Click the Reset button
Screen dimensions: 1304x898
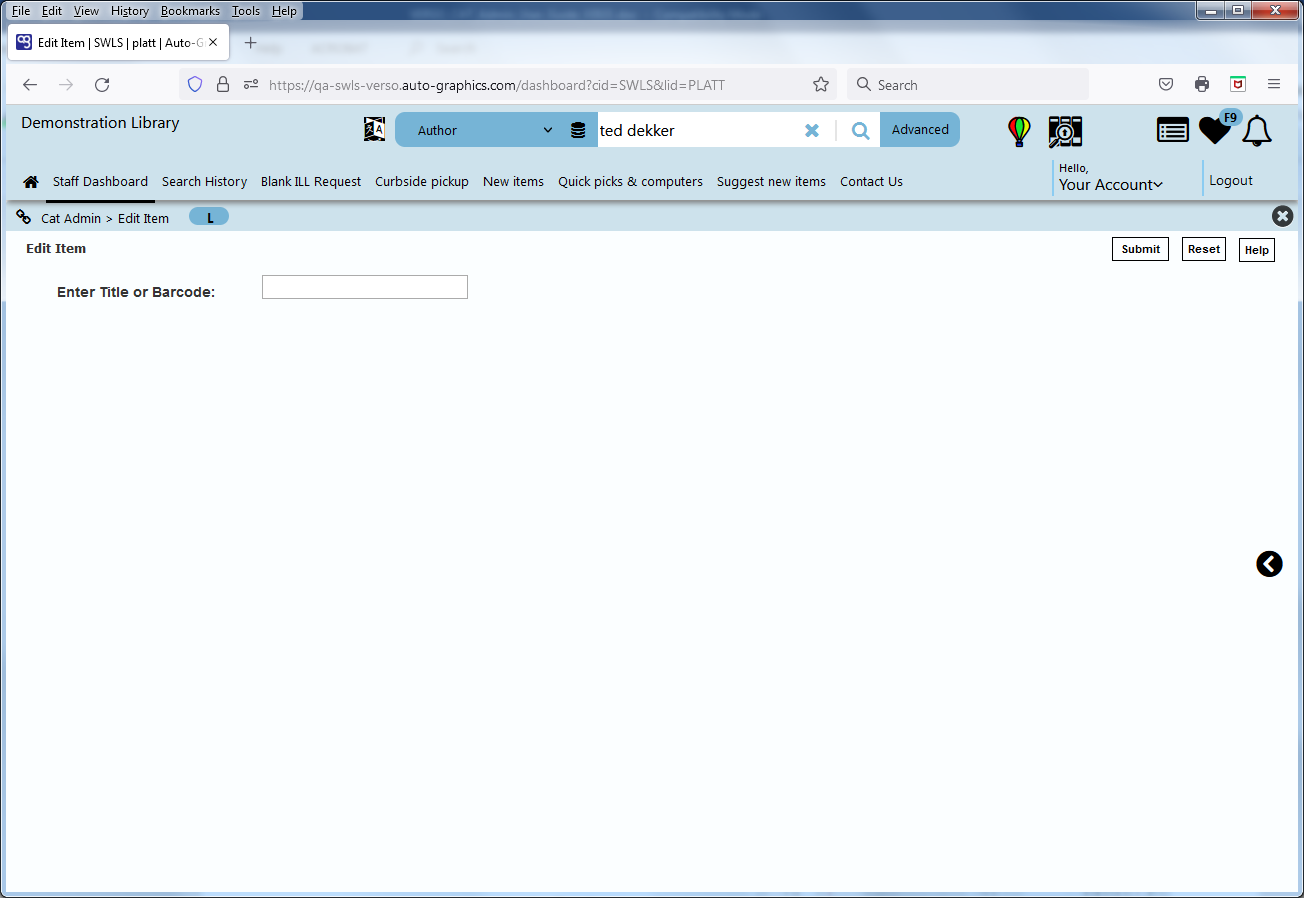click(1204, 249)
